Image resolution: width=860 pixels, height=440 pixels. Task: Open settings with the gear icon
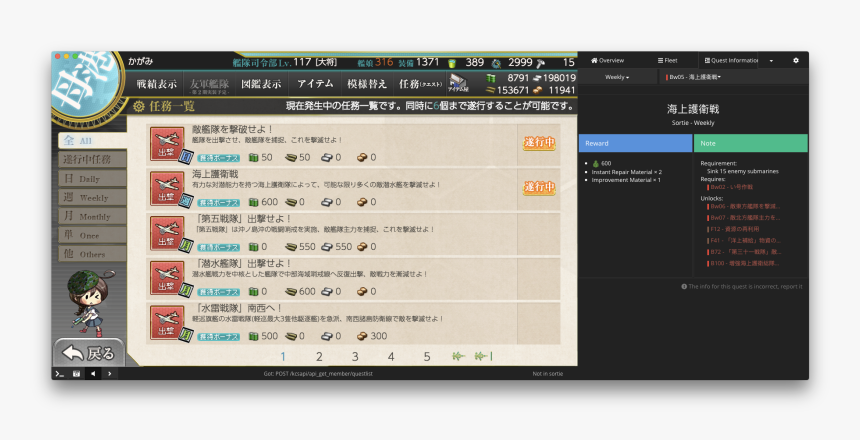[x=796, y=60]
